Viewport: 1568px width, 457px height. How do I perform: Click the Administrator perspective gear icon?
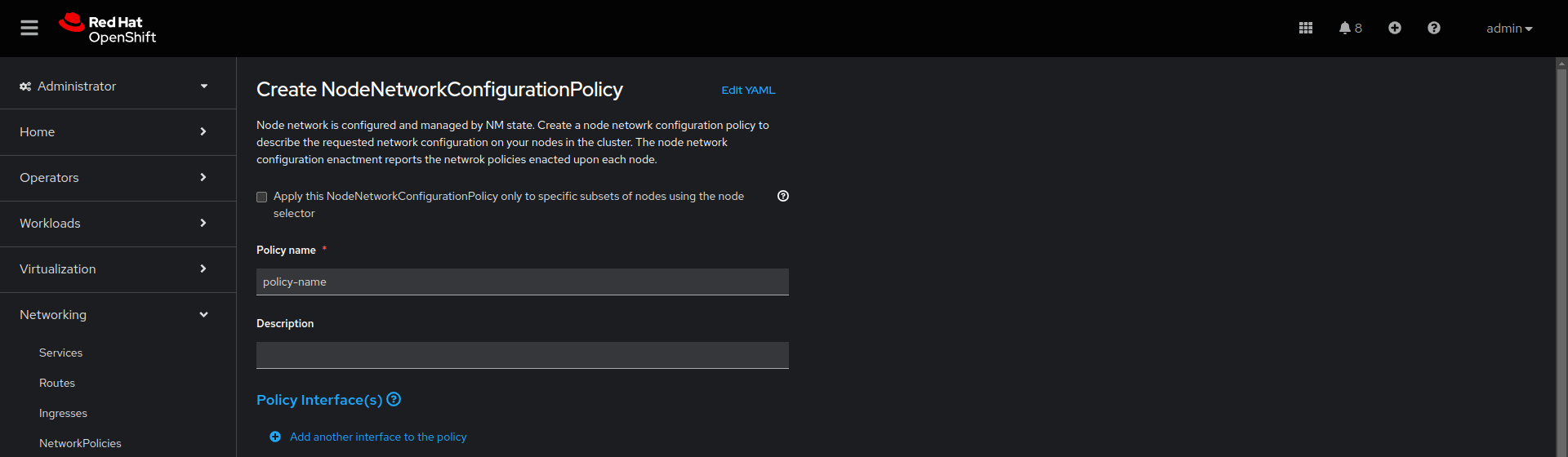tap(25, 87)
